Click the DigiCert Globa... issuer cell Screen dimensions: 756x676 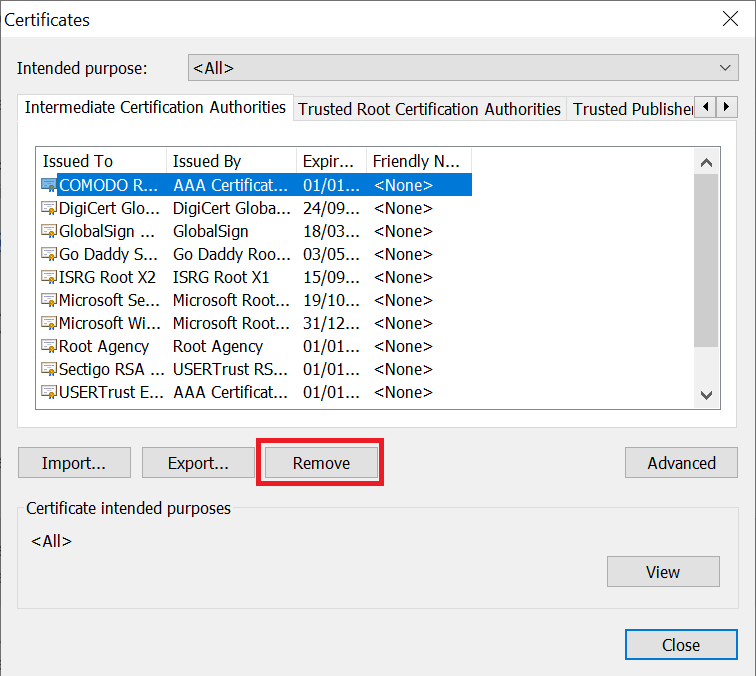(231, 208)
